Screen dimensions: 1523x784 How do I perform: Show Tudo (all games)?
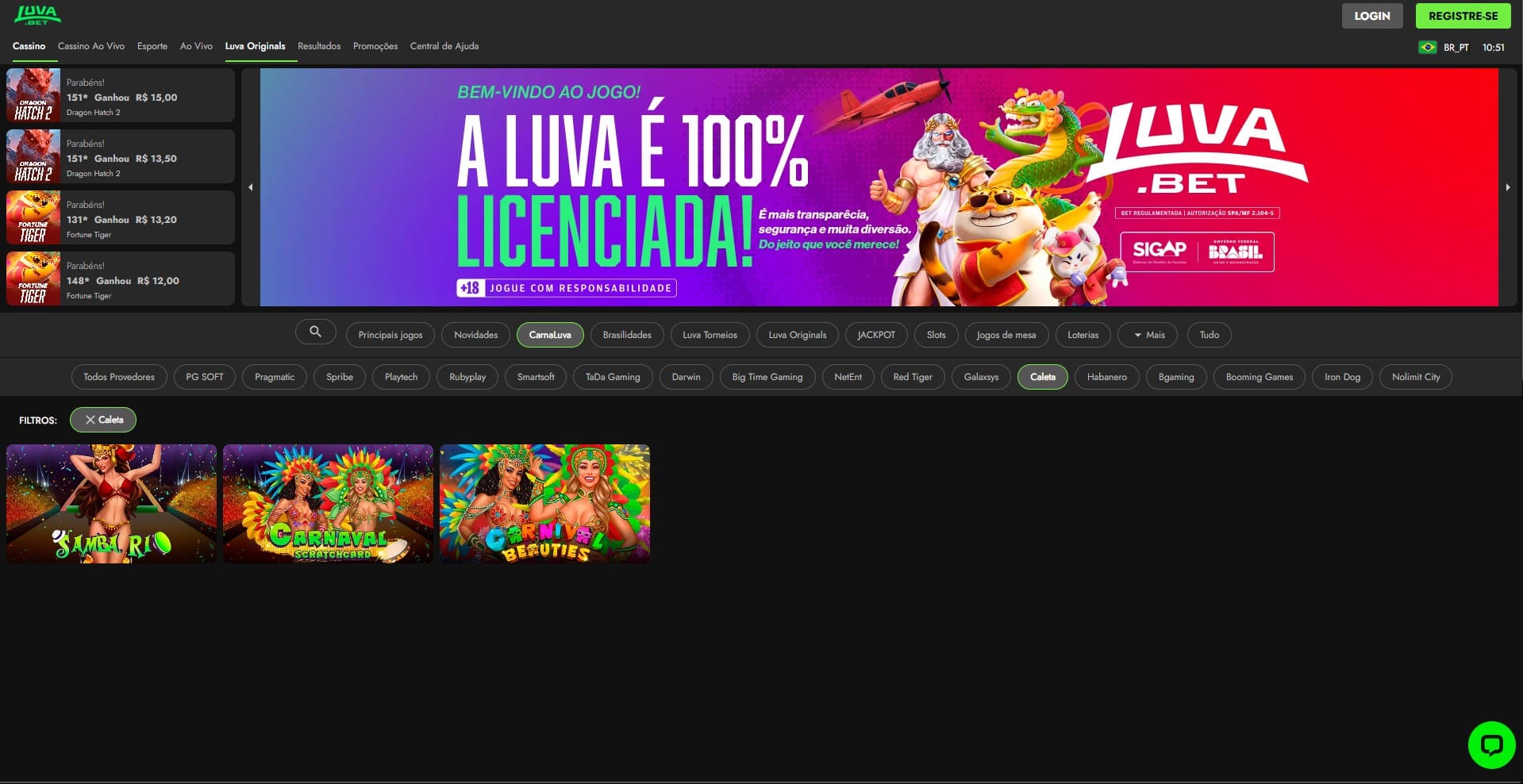click(1210, 335)
